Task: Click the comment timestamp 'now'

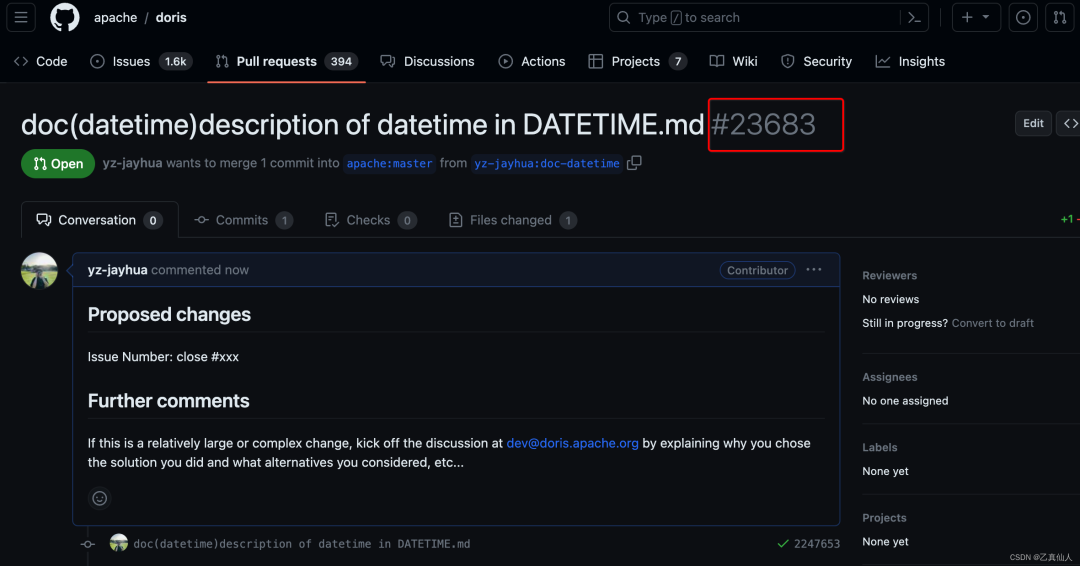Action: 236,270
